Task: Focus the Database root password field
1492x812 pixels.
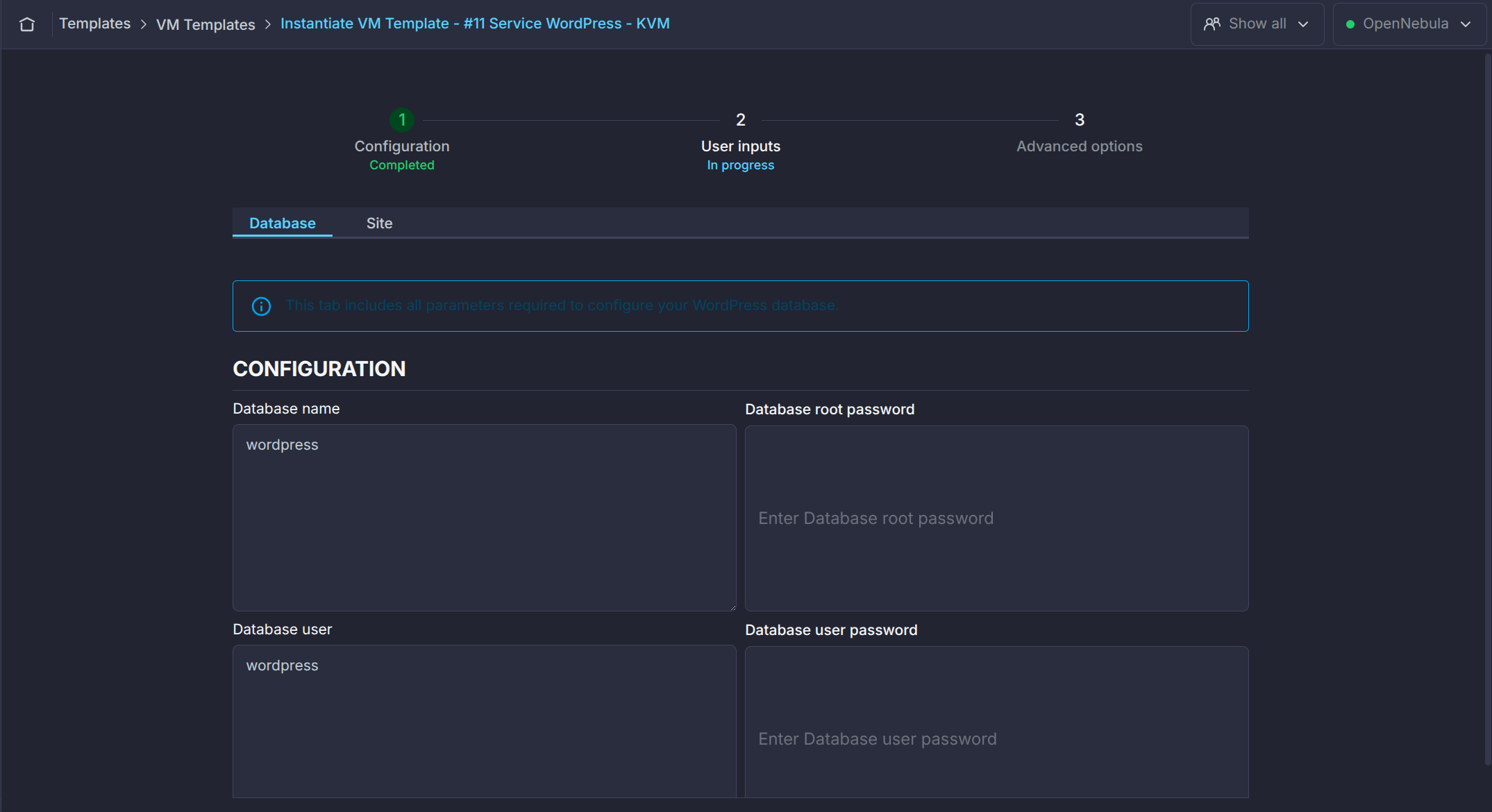Action: 997,518
